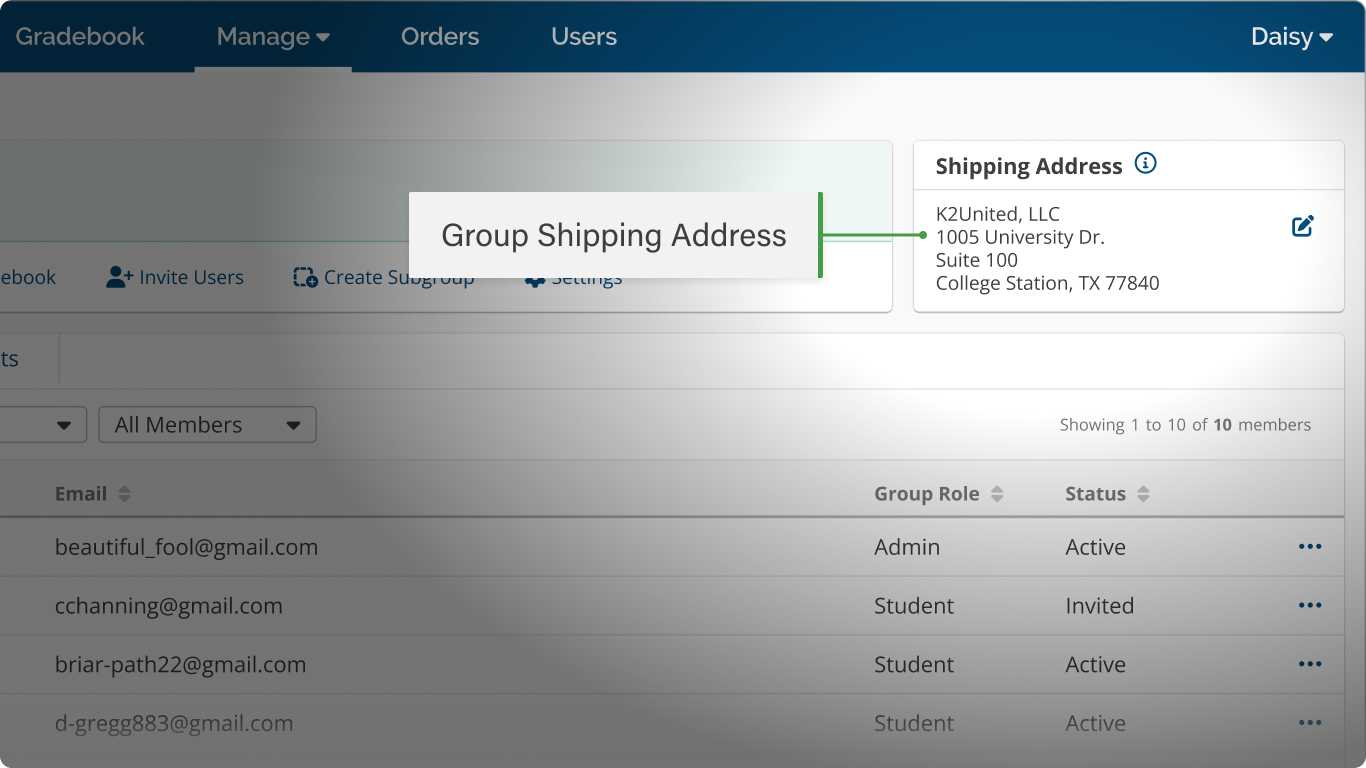This screenshot has width=1366, height=768.
Task: Open the Manage dropdown menu
Action: 273,37
